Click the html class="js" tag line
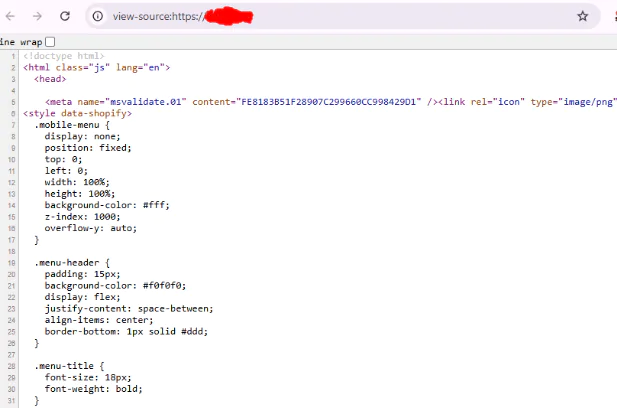 [x=96, y=68]
